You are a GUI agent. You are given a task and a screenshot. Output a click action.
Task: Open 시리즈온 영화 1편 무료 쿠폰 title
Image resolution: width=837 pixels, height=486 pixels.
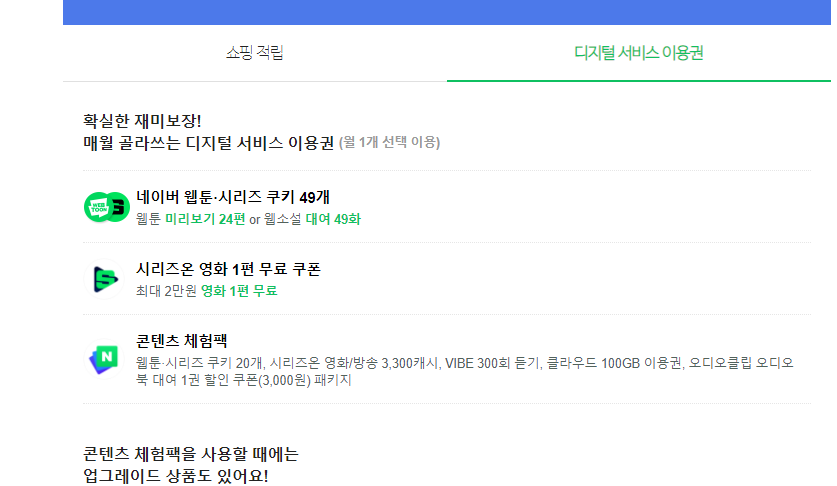tap(228, 269)
